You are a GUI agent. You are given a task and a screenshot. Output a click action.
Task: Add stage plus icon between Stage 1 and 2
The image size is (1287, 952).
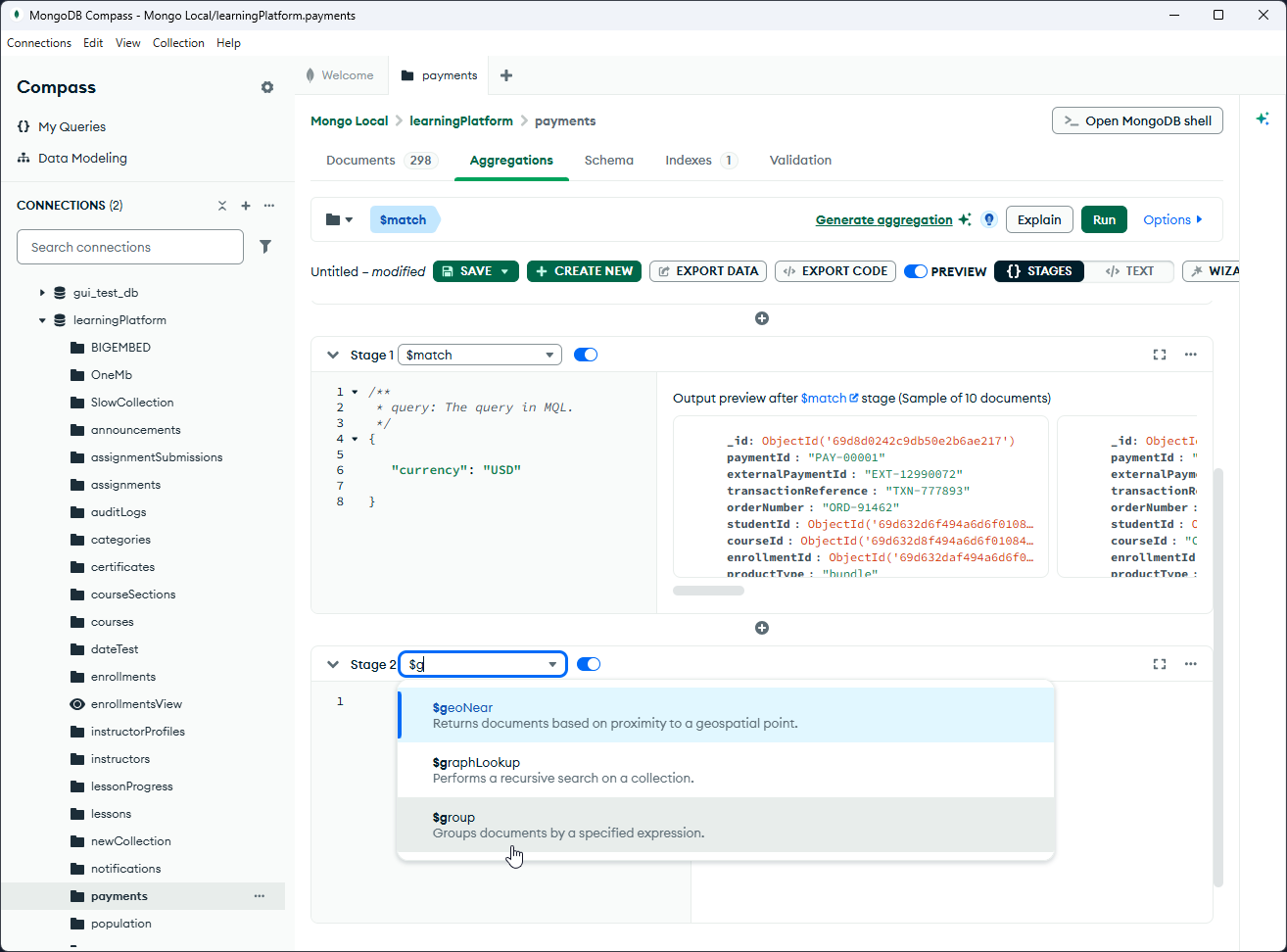pos(762,628)
